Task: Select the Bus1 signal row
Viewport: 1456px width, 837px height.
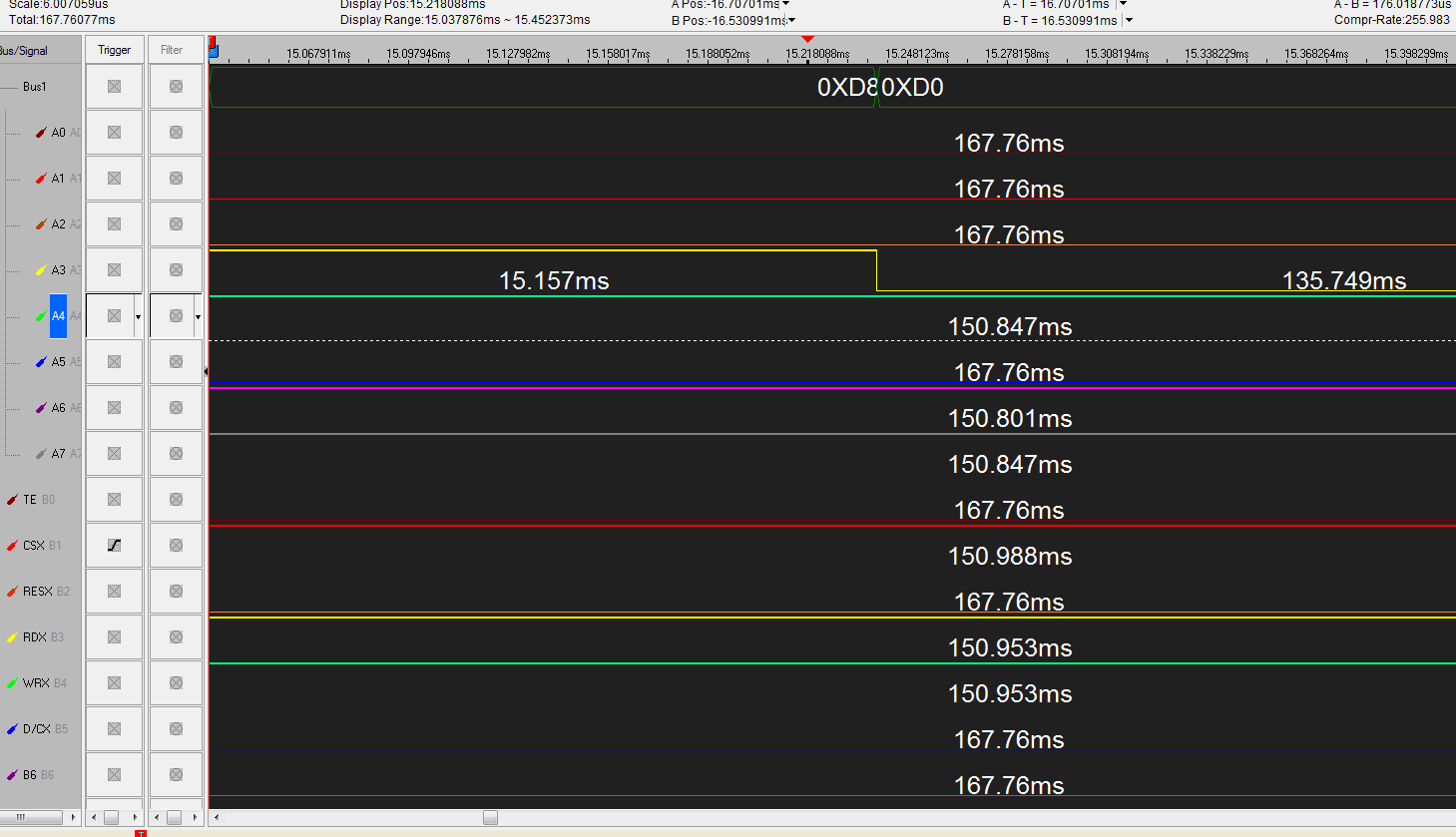Action: point(35,87)
